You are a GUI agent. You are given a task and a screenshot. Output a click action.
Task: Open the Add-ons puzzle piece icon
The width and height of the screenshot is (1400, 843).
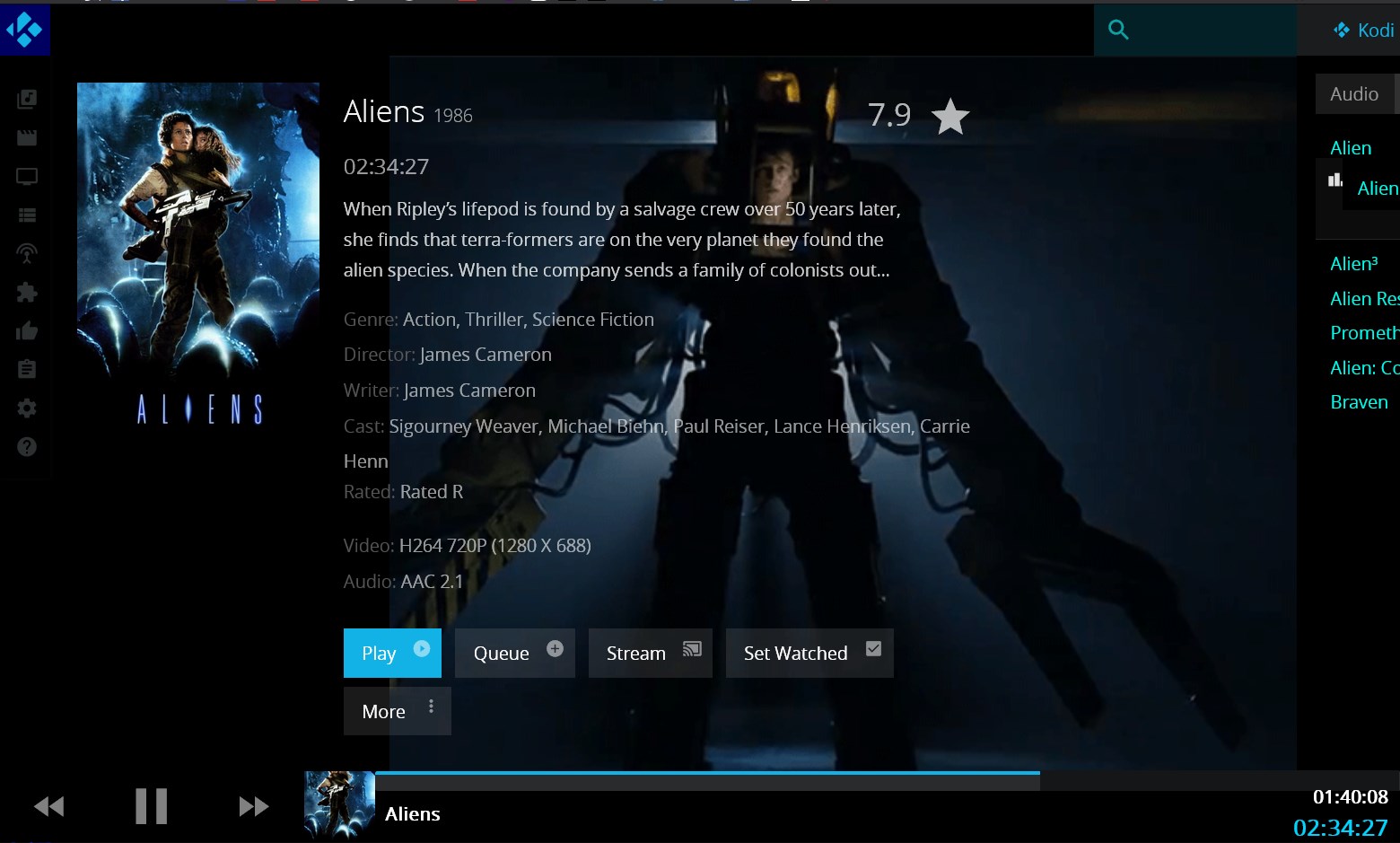[27, 292]
